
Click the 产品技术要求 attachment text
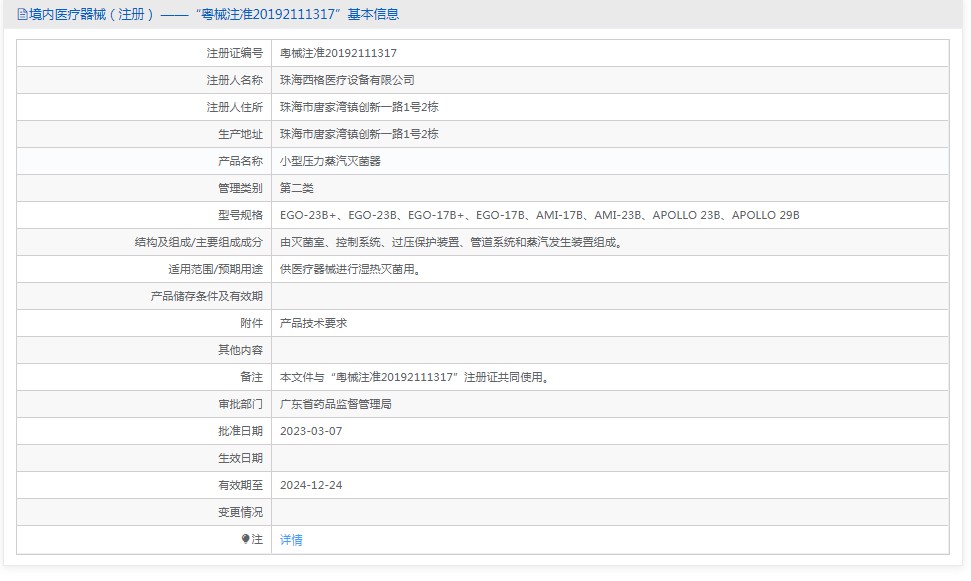click(313, 323)
